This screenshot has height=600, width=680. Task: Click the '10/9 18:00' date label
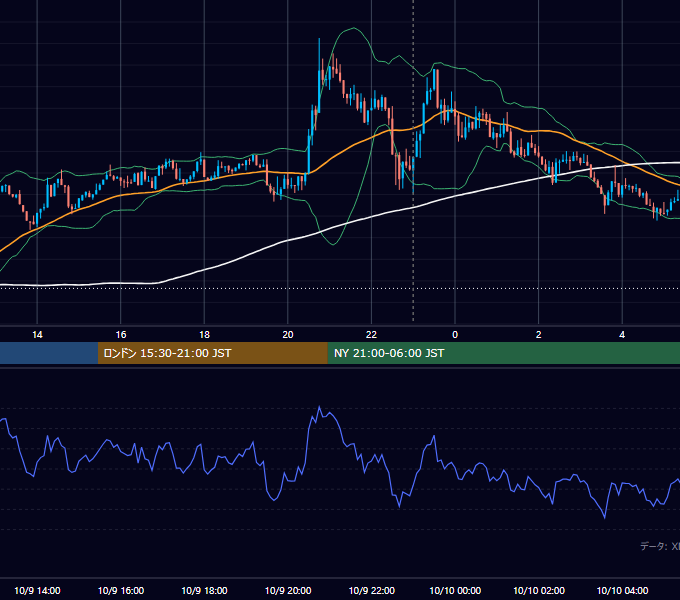point(204,590)
